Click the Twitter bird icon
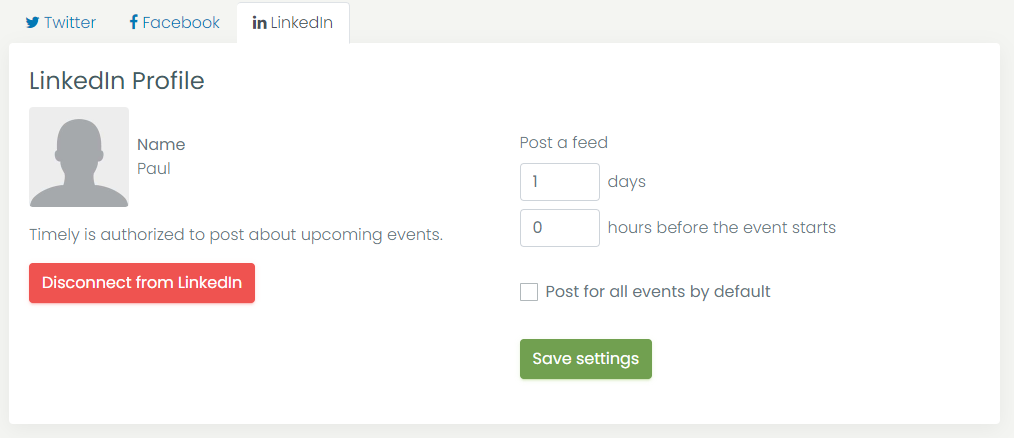 32,23
